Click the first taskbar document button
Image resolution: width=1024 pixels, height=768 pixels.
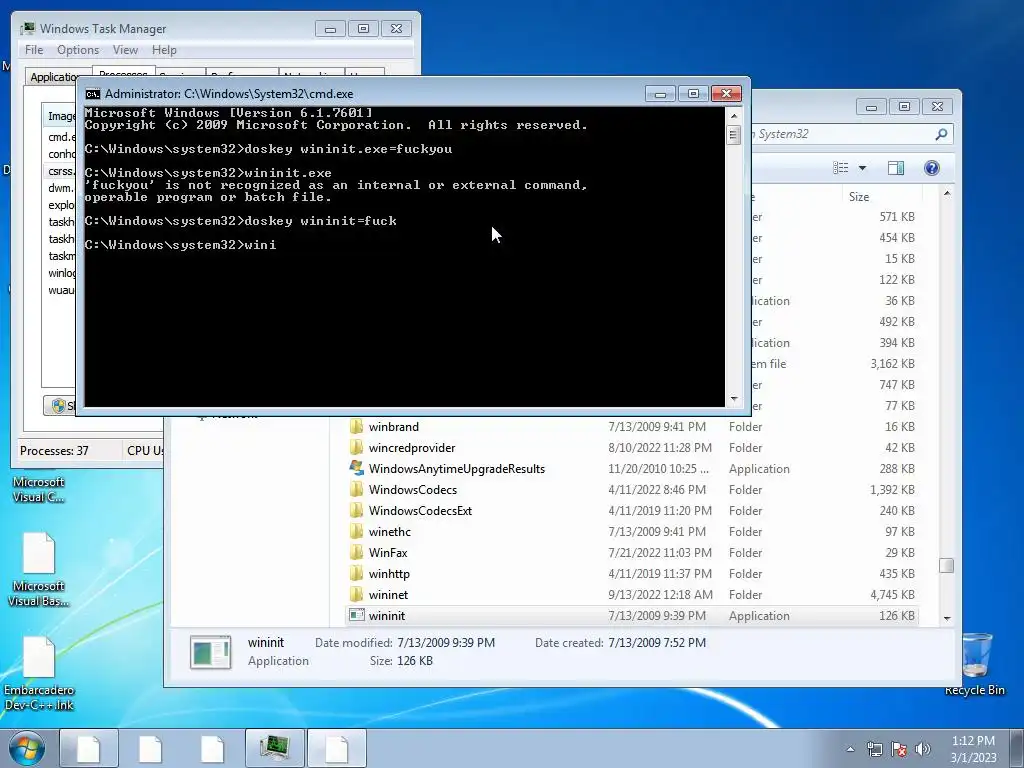(x=89, y=748)
